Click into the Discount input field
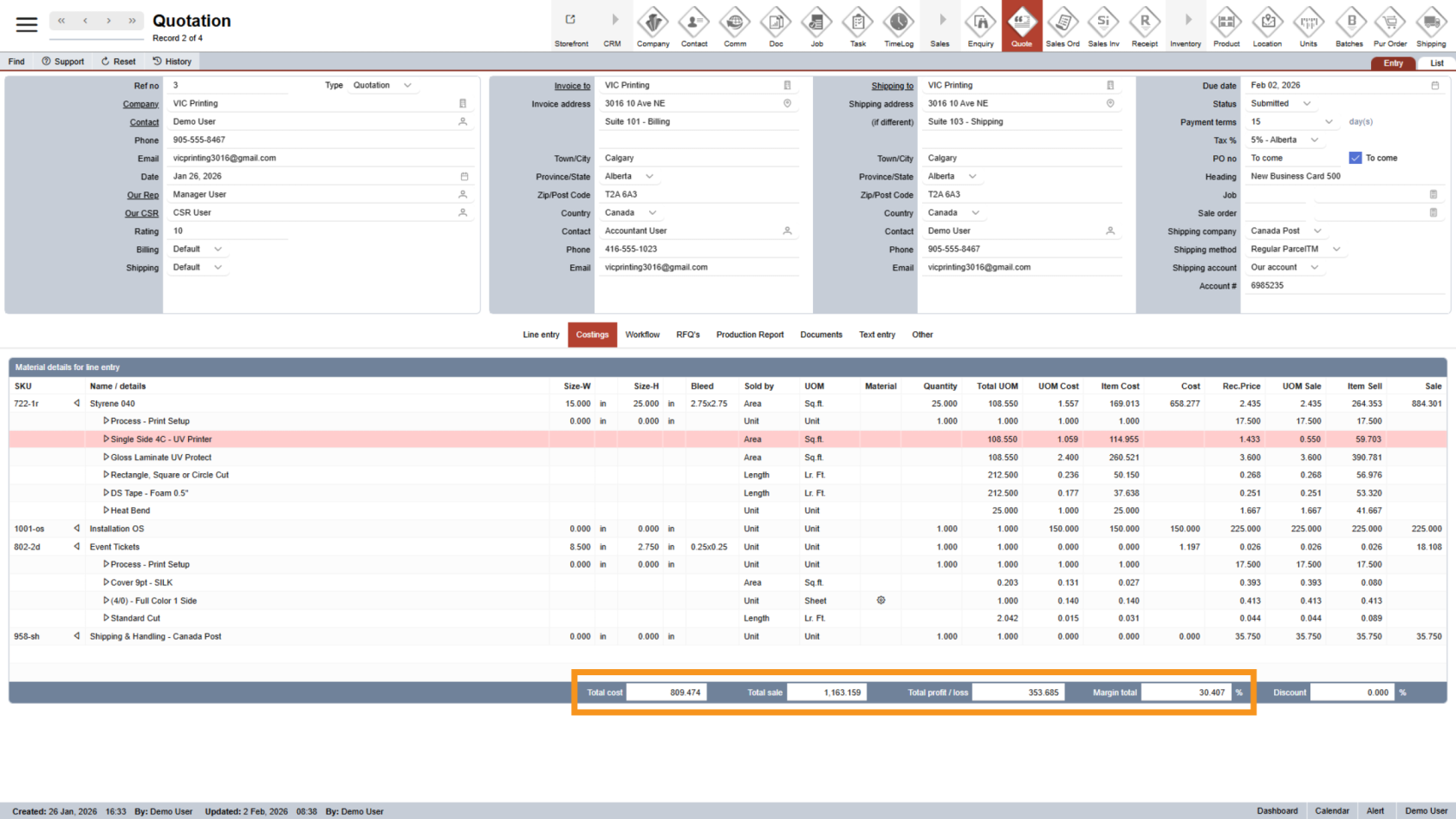The height and width of the screenshot is (819, 1456). (1352, 692)
